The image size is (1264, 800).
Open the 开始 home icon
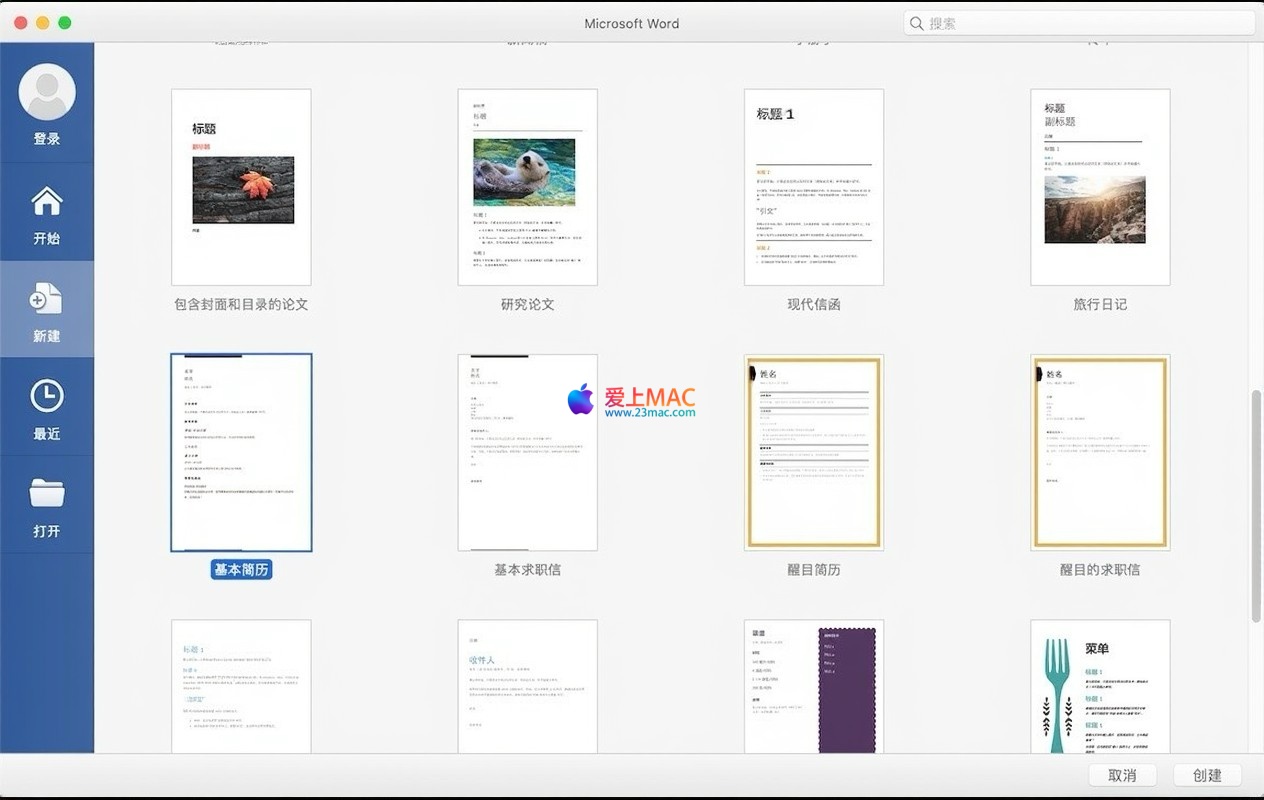[x=47, y=203]
